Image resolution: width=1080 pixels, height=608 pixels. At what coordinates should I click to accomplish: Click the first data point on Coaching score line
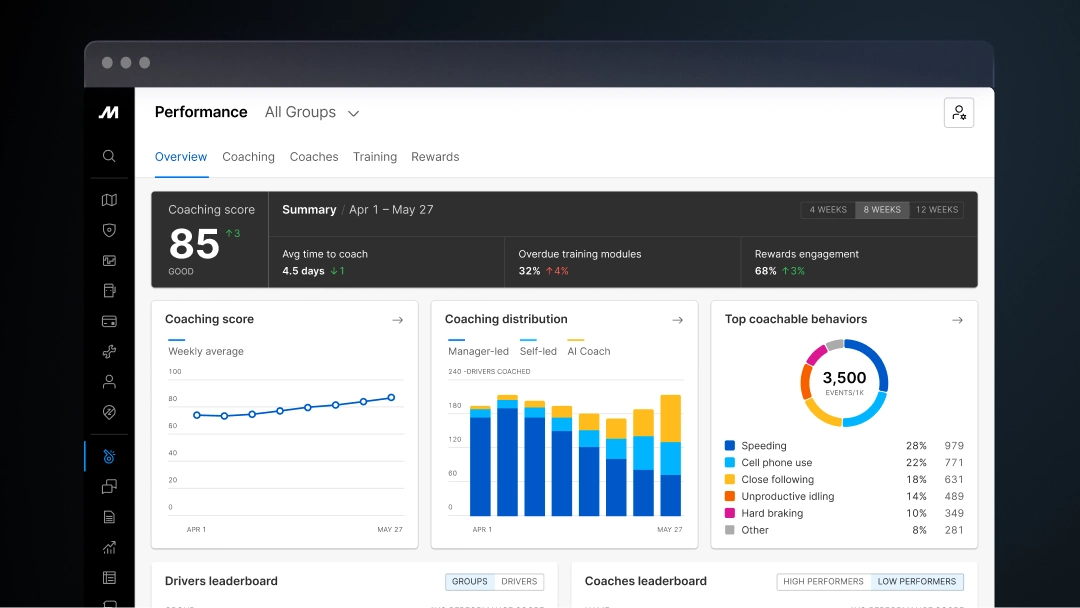pos(197,415)
